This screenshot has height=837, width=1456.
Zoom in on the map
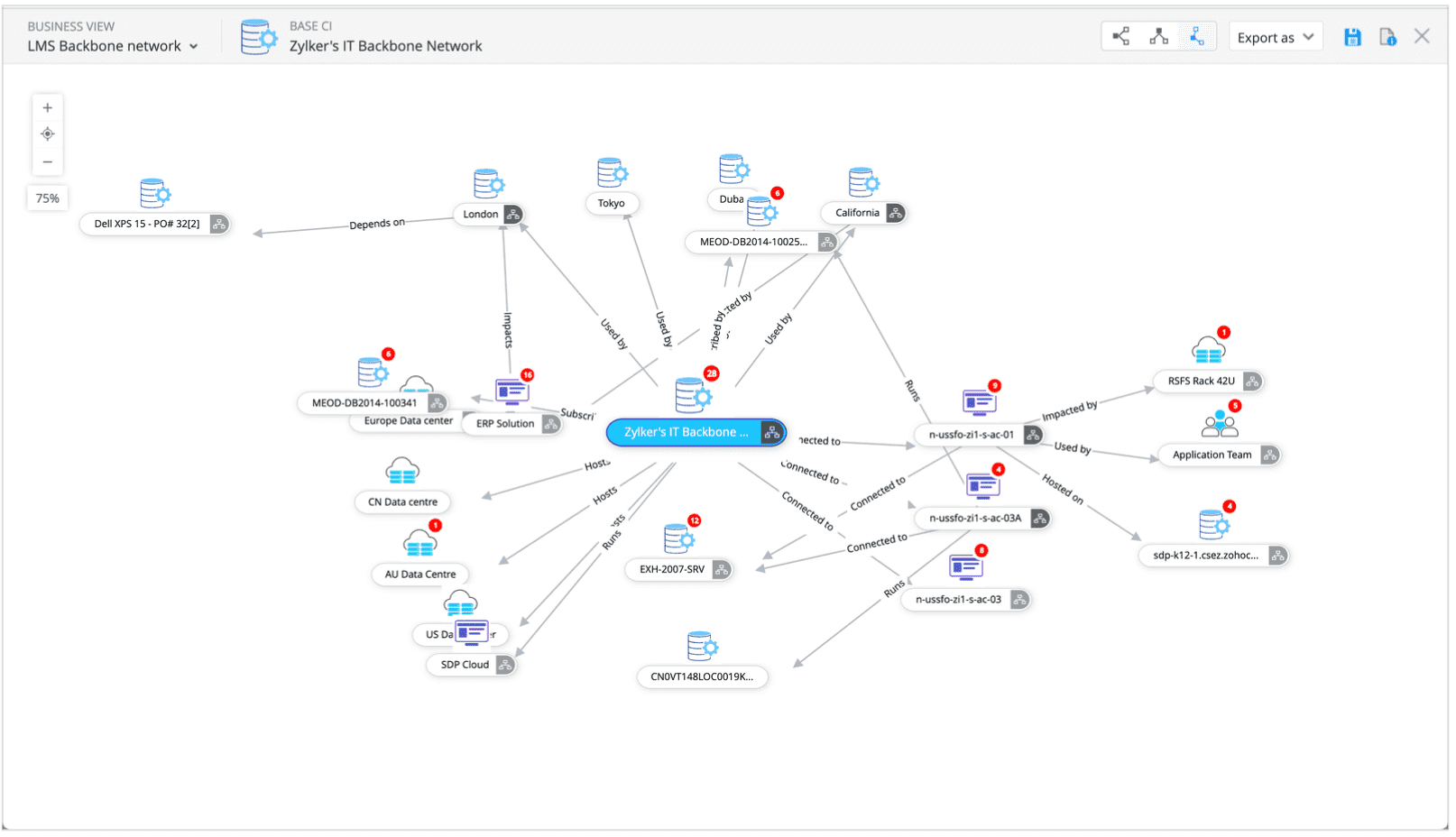pos(48,108)
